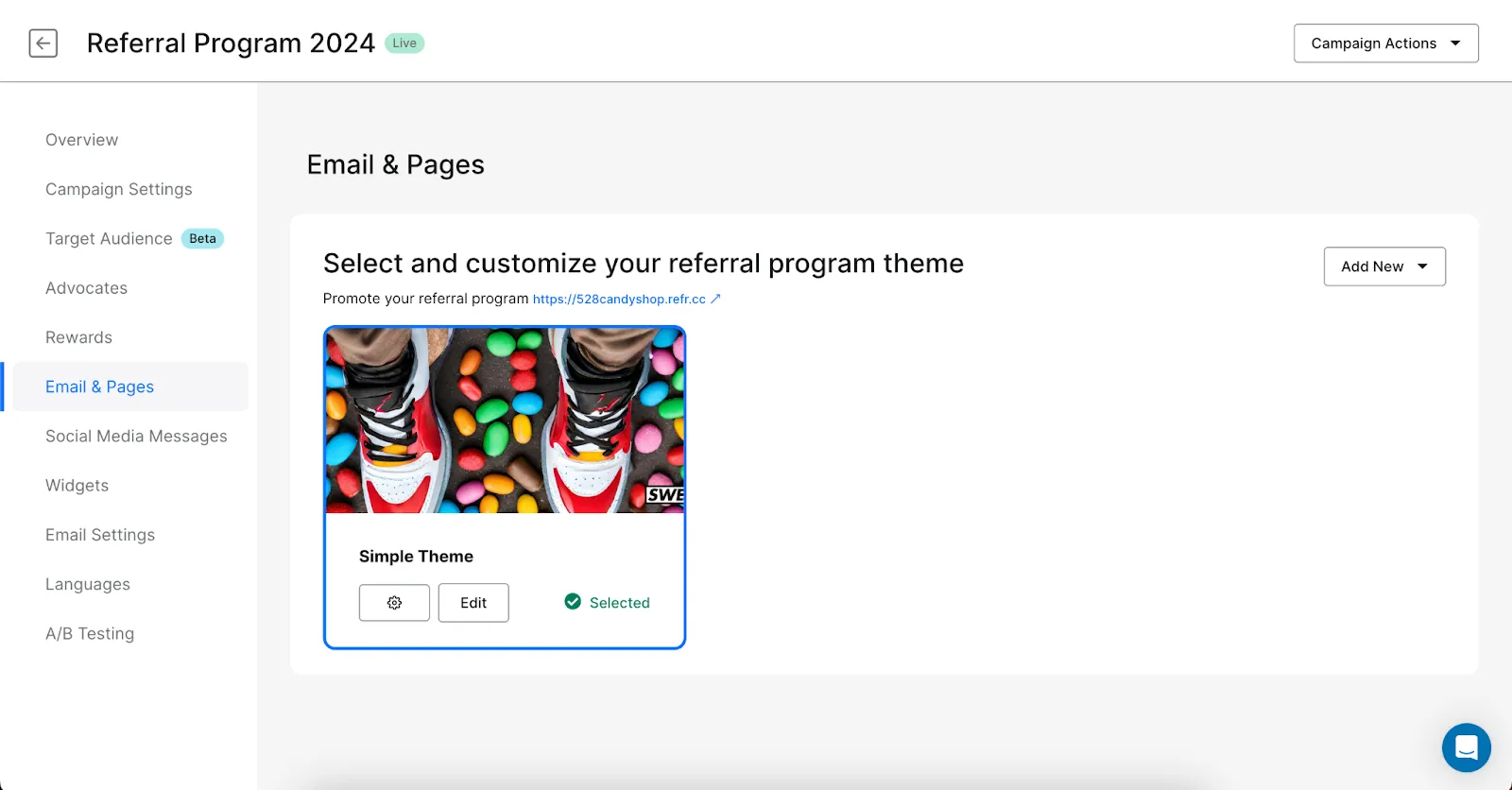Image resolution: width=1512 pixels, height=790 pixels.
Task: Click the Beta badge
Action: point(202,238)
